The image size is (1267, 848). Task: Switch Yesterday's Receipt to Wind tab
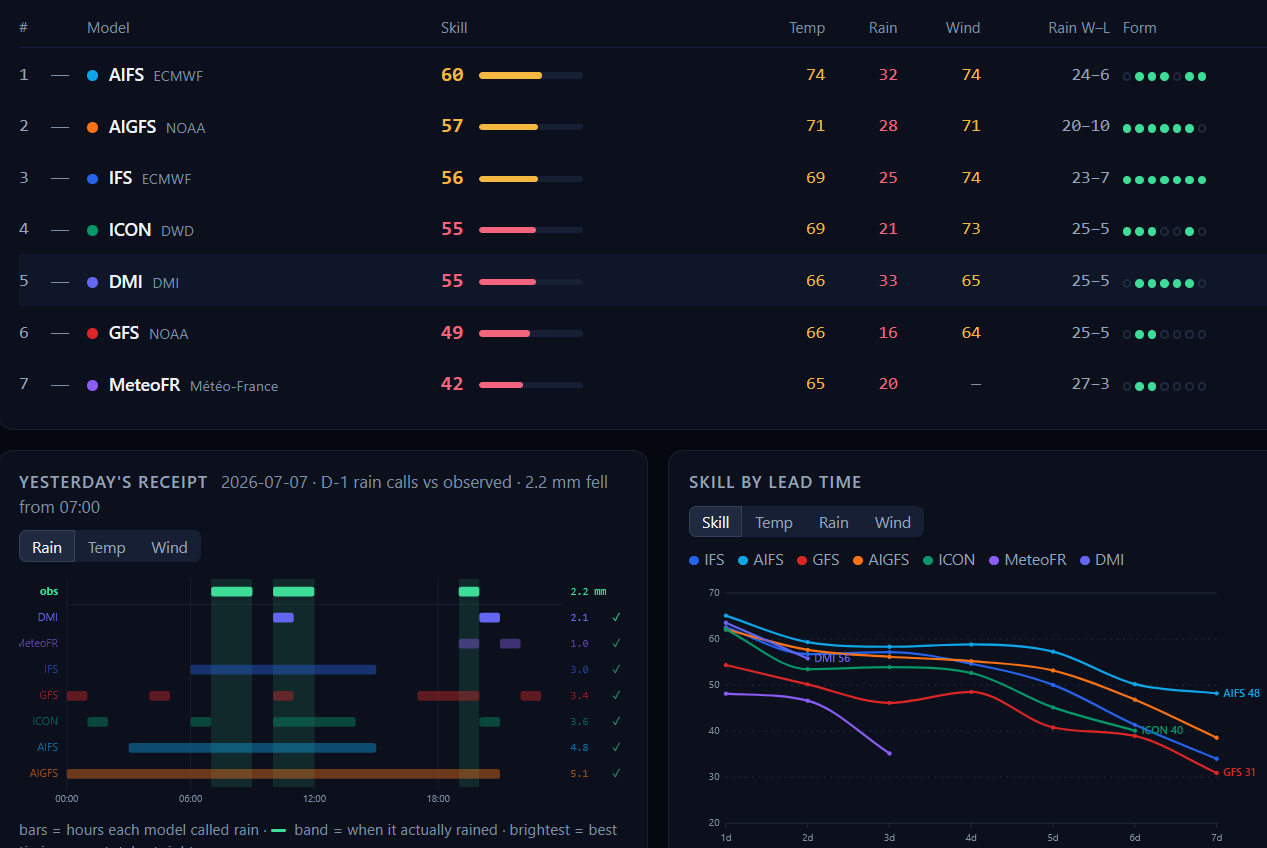pyautogui.click(x=169, y=547)
